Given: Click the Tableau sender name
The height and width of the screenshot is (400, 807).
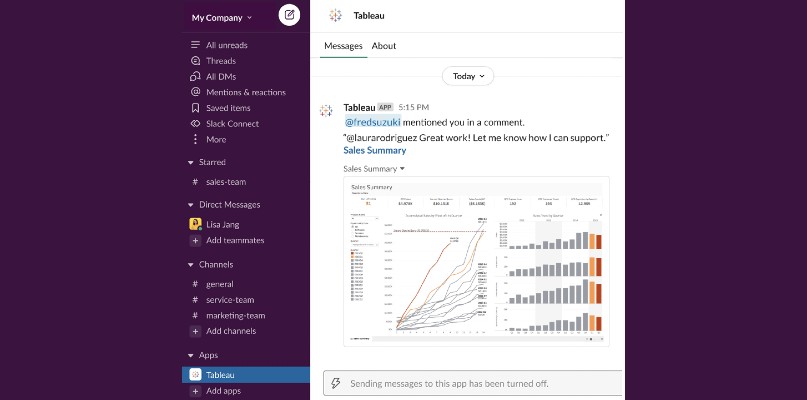Looking at the screenshot, I should [359, 108].
